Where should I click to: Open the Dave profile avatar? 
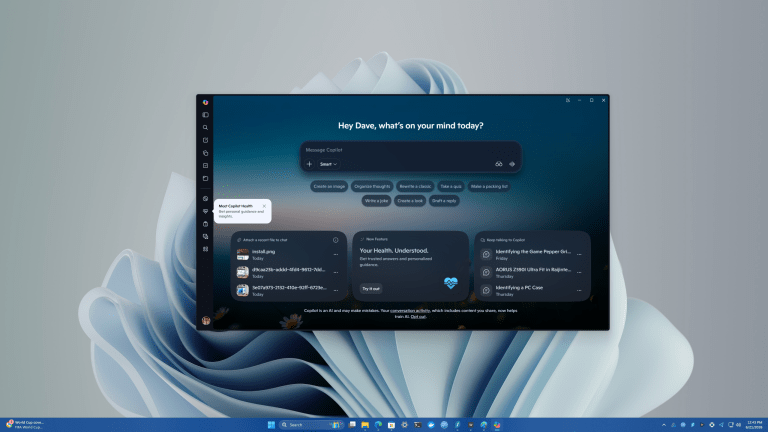(206, 320)
